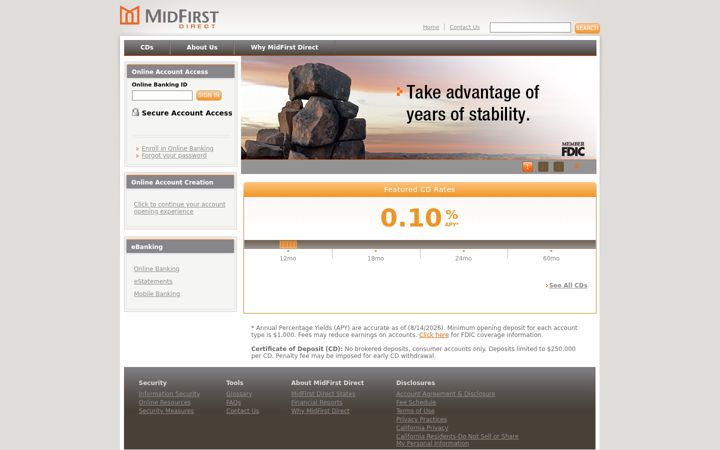The height and width of the screenshot is (450, 720).
Task: Click the SIGN IN button
Action: point(209,95)
